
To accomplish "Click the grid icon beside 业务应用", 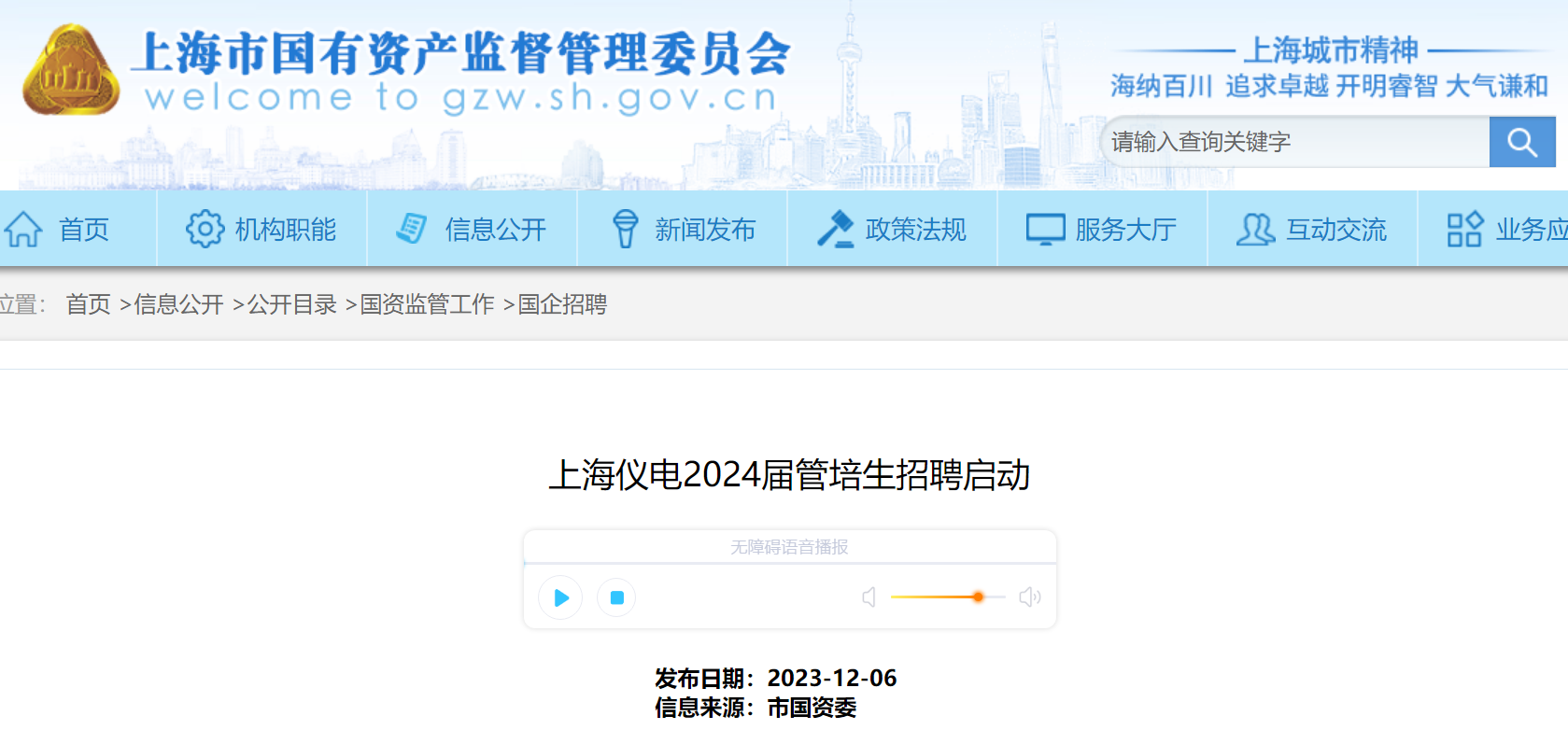I will (1464, 229).
